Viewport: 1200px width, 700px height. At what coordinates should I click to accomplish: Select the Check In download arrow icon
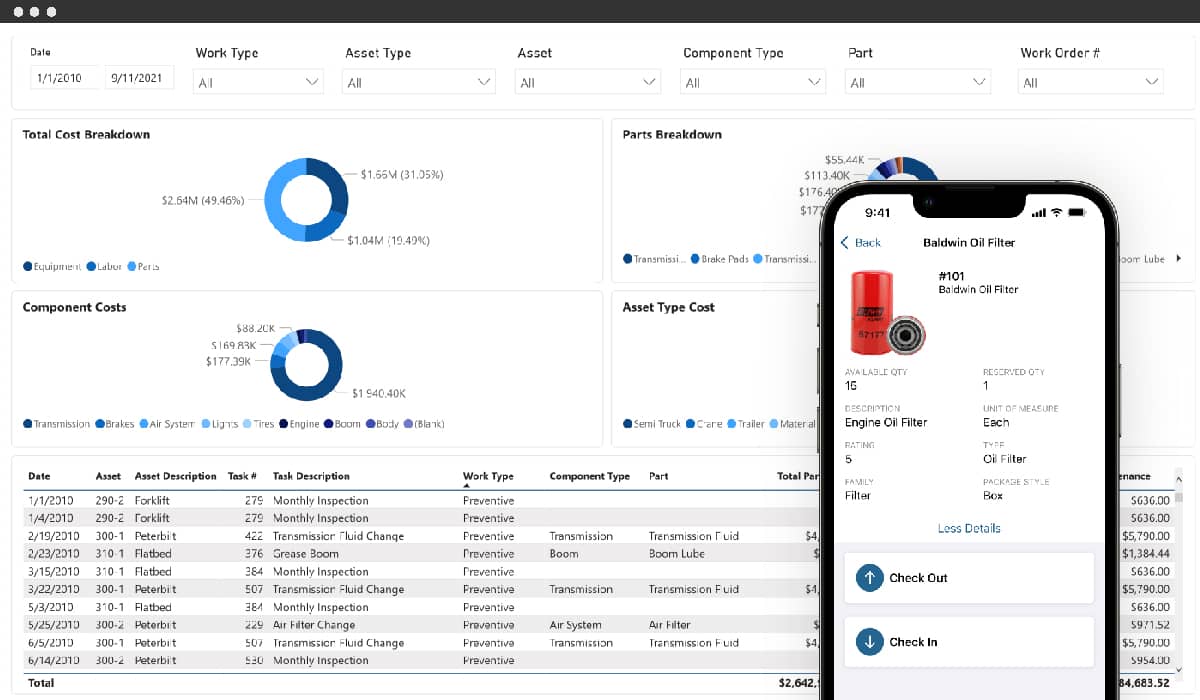[869, 641]
